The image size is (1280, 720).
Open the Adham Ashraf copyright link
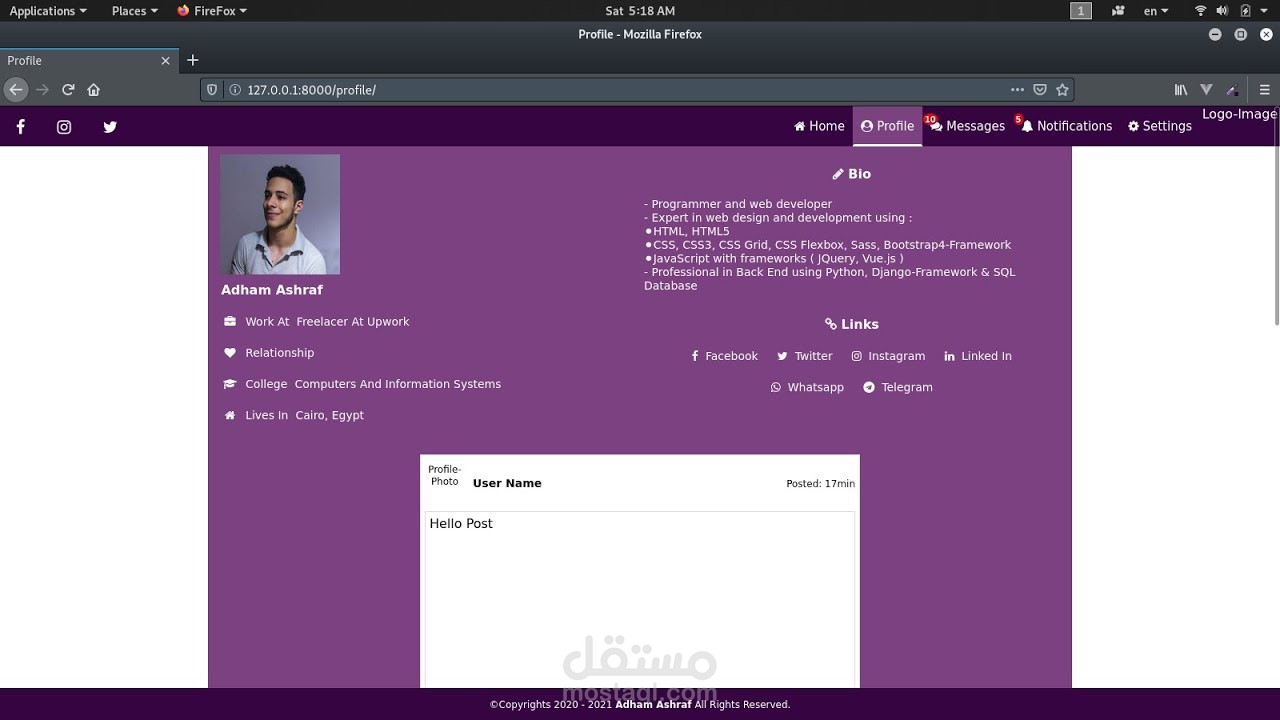pyautogui.click(x=652, y=704)
